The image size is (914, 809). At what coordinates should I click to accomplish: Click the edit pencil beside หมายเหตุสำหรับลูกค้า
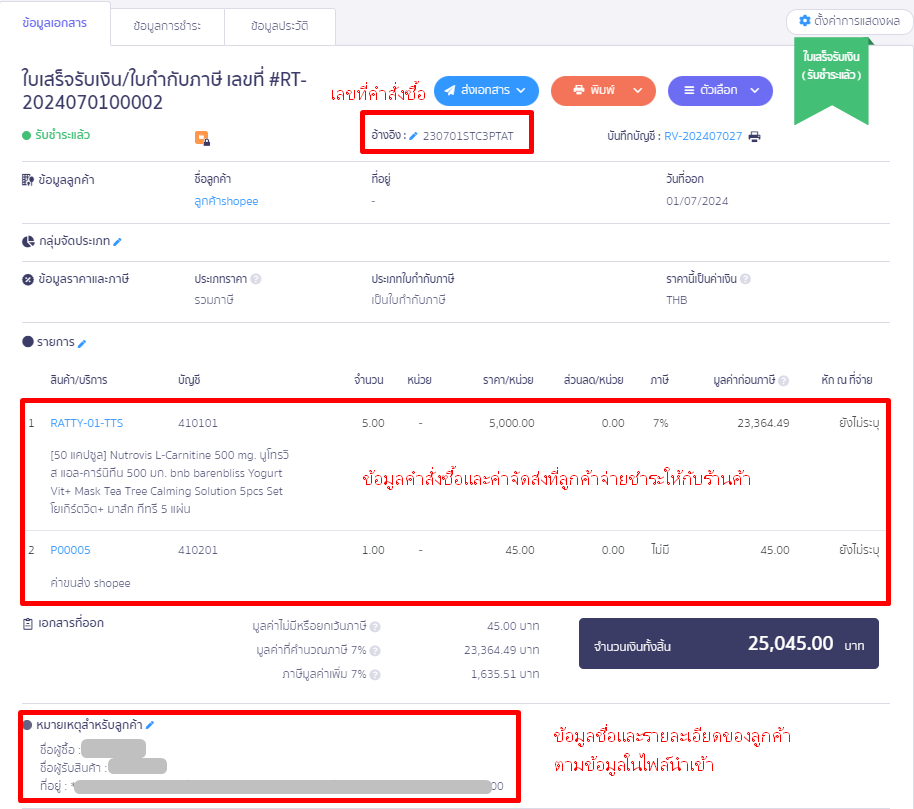click(x=152, y=725)
